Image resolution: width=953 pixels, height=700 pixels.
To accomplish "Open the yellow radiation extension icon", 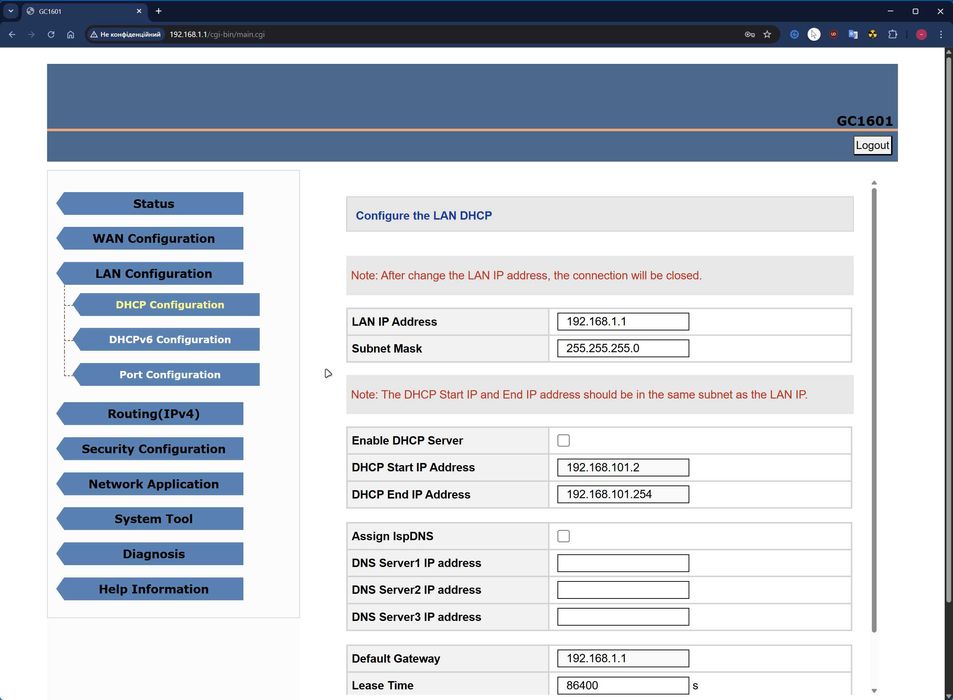I will [873, 35].
